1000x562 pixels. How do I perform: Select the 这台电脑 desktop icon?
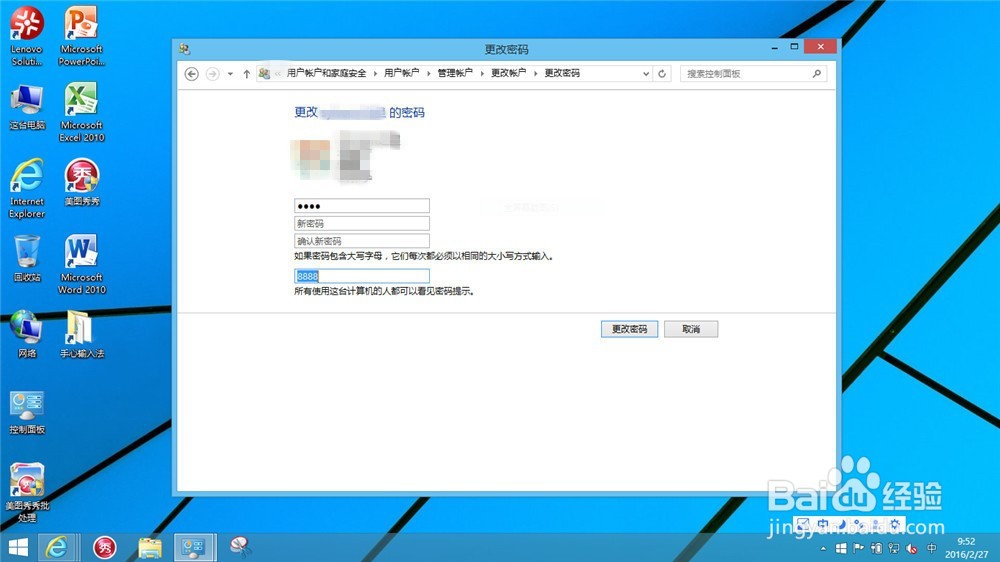point(27,107)
